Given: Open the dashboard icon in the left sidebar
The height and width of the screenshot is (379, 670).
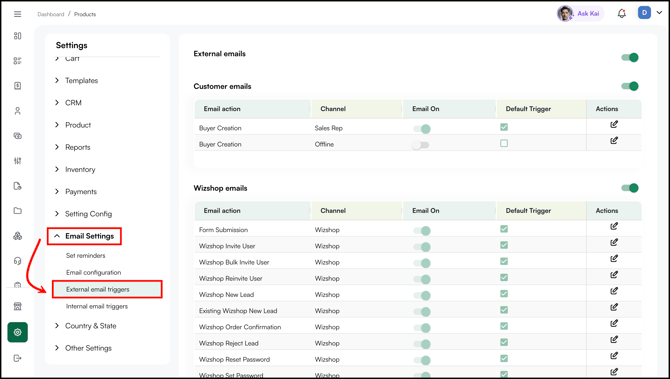Looking at the screenshot, I should 18,36.
